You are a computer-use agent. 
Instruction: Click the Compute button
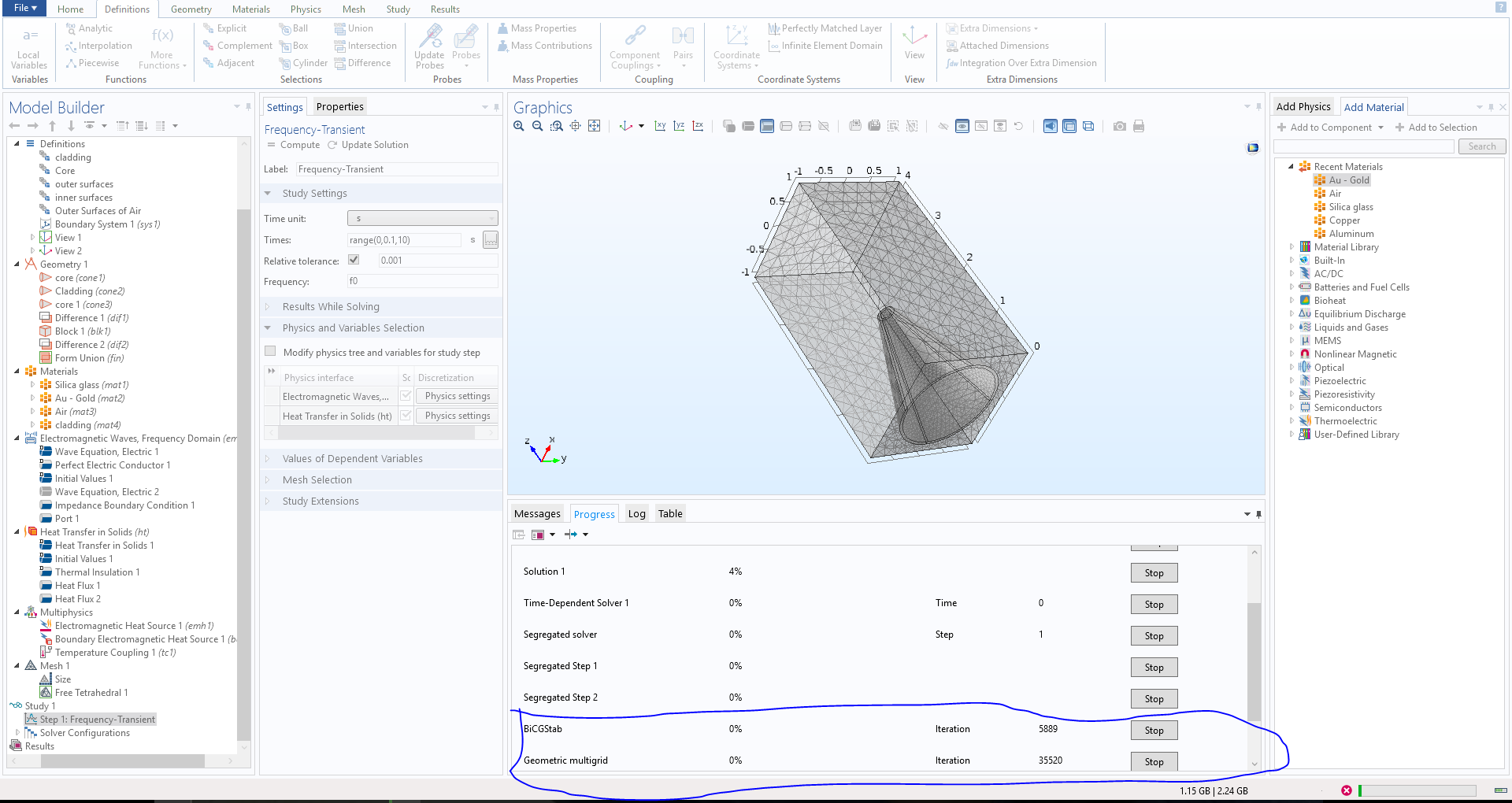294,145
